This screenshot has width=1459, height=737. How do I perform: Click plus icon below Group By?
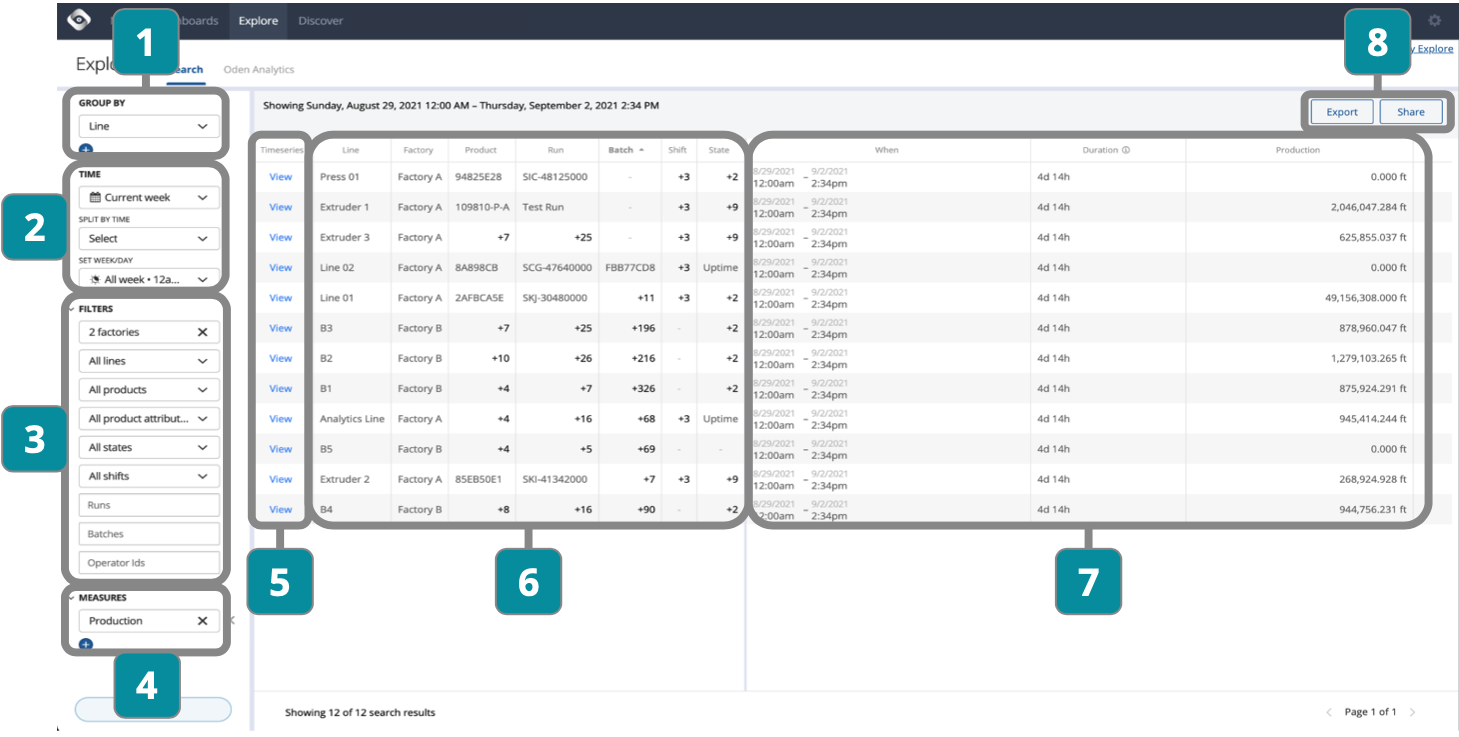85,150
